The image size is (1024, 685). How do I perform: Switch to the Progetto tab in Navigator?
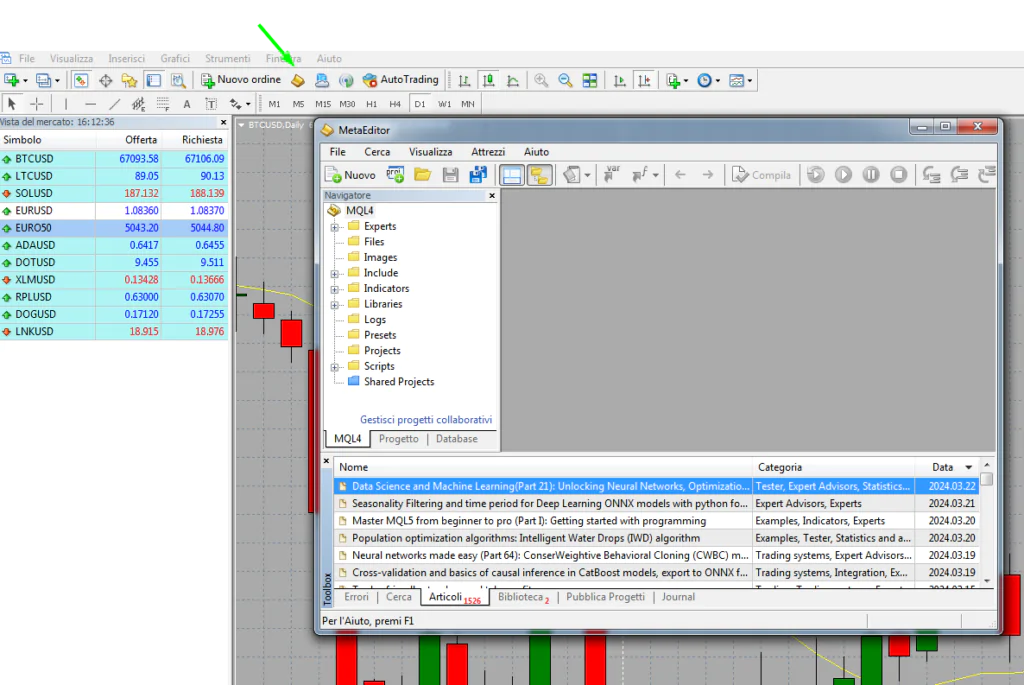coord(398,439)
